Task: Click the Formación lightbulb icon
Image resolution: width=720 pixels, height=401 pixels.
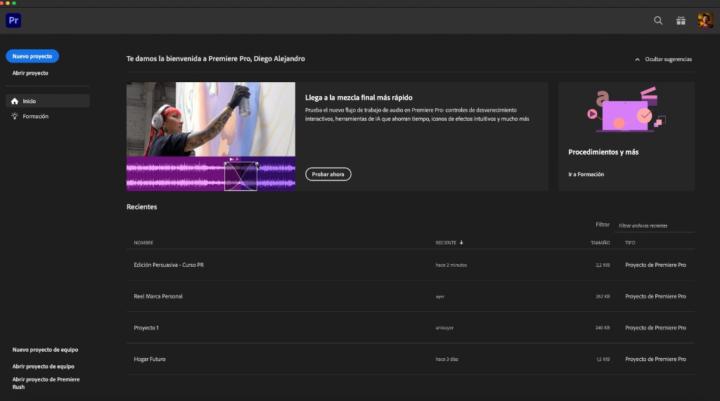Action: (13, 116)
